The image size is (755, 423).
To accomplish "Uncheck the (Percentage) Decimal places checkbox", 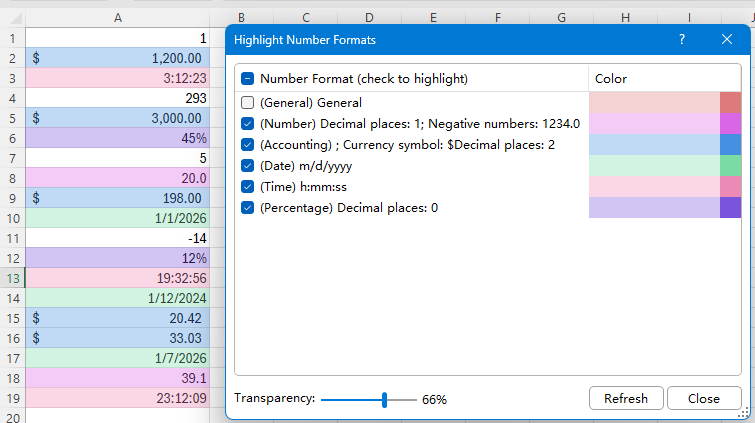I will pyautogui.click(x=247, y=208).
